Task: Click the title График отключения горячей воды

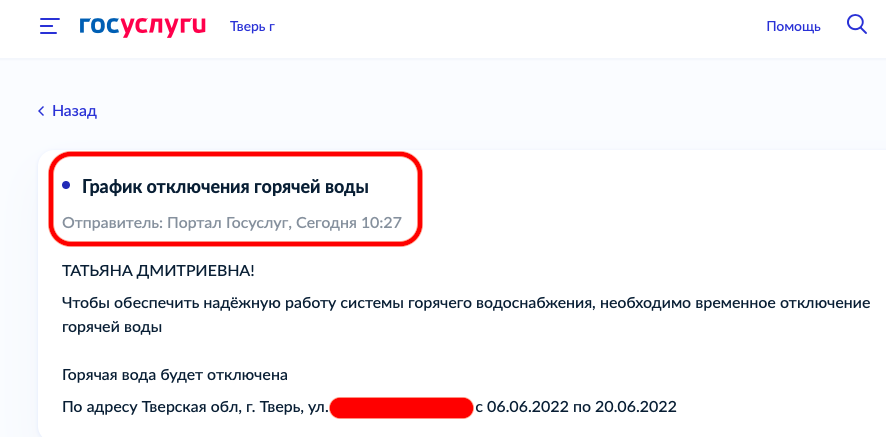Action: coord(225,186)
